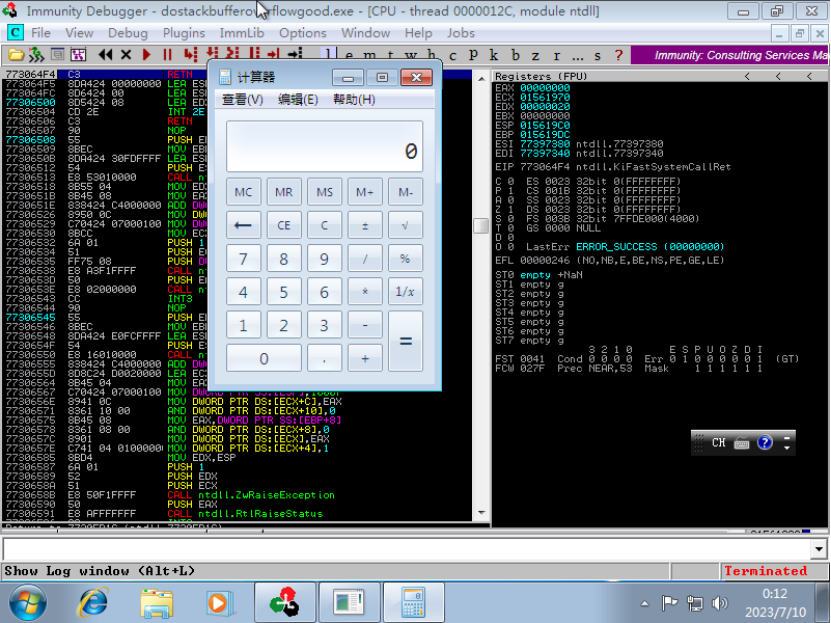Image resolution: width=831 pixels, height=623 pixels.
Task: Click the LastErr ERROR_SUCCESS text
Action: [x=625, y=247]
